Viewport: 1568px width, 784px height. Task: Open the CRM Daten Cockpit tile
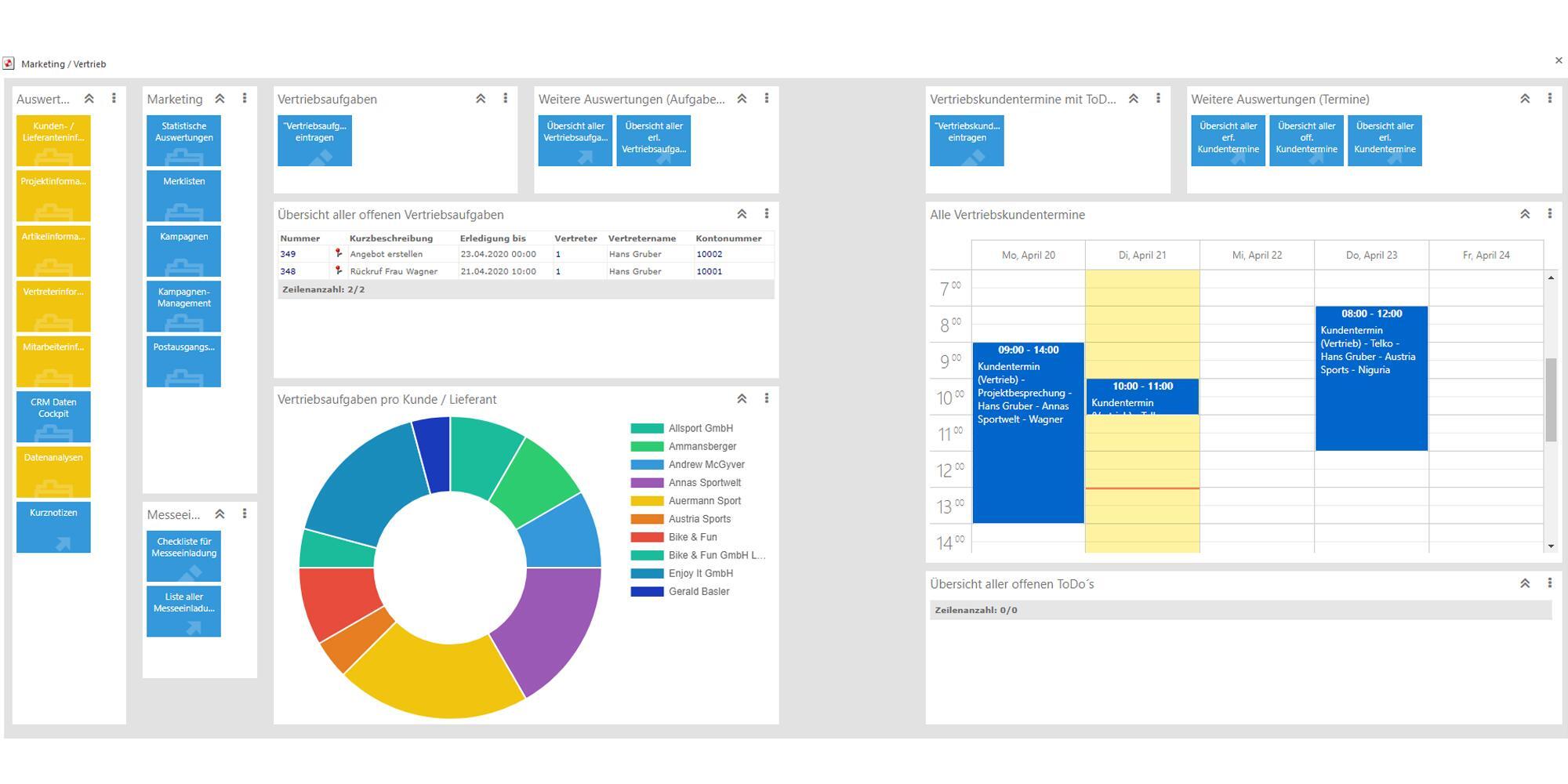(x=53, y=417)
